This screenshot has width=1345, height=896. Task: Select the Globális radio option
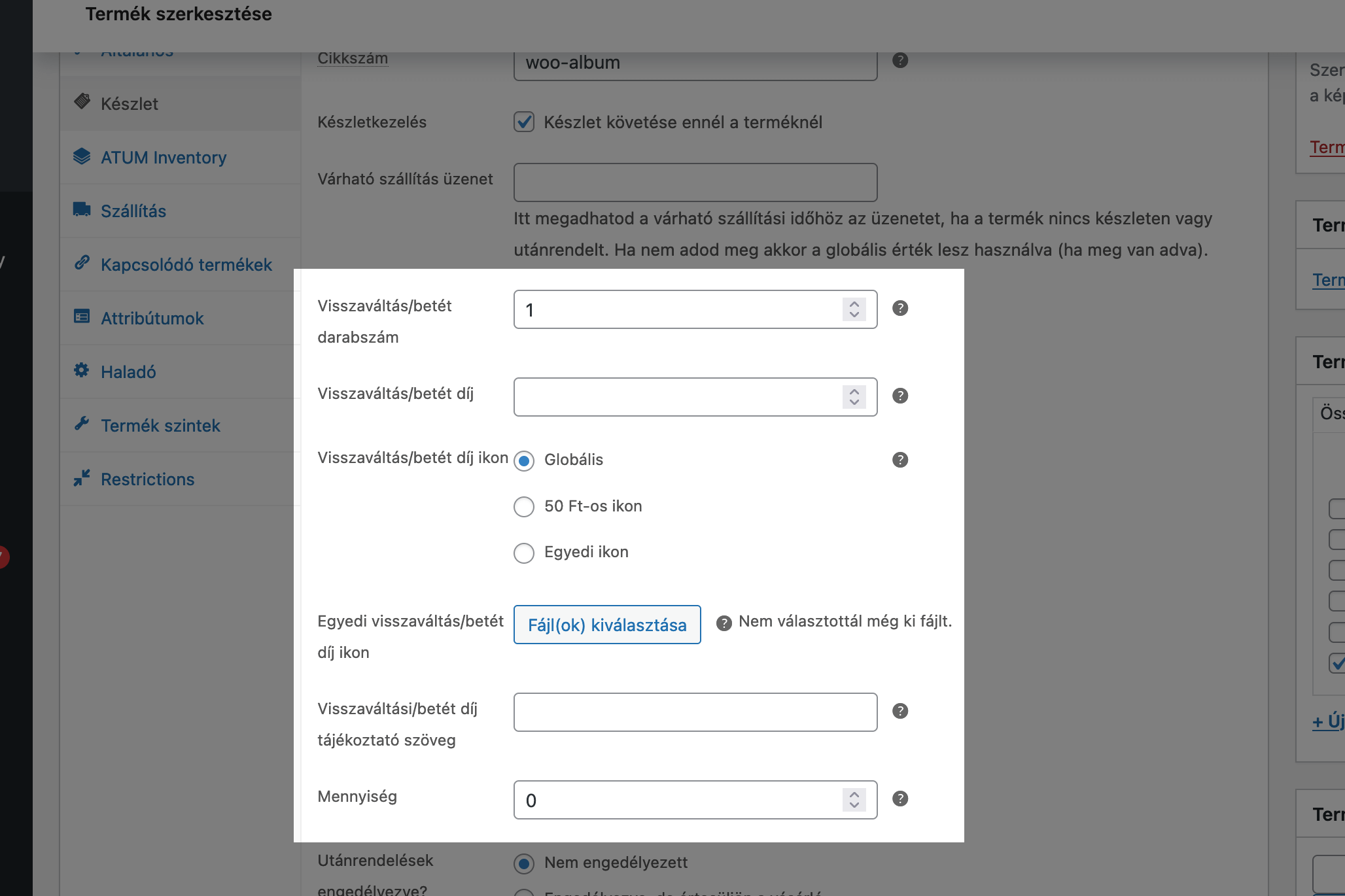(524, 461)
